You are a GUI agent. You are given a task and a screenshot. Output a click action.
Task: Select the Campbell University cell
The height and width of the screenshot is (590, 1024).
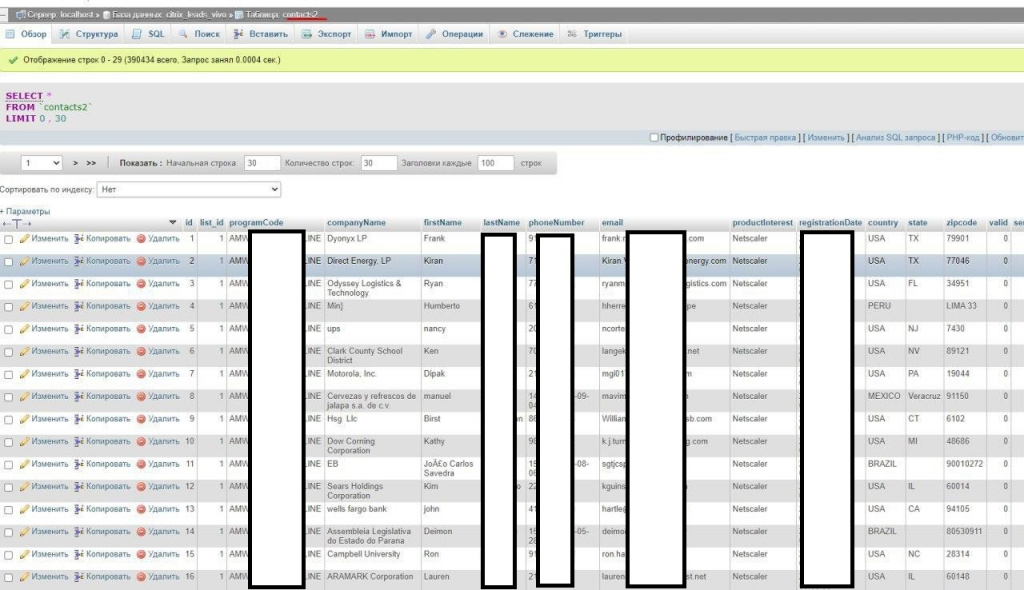363,554
